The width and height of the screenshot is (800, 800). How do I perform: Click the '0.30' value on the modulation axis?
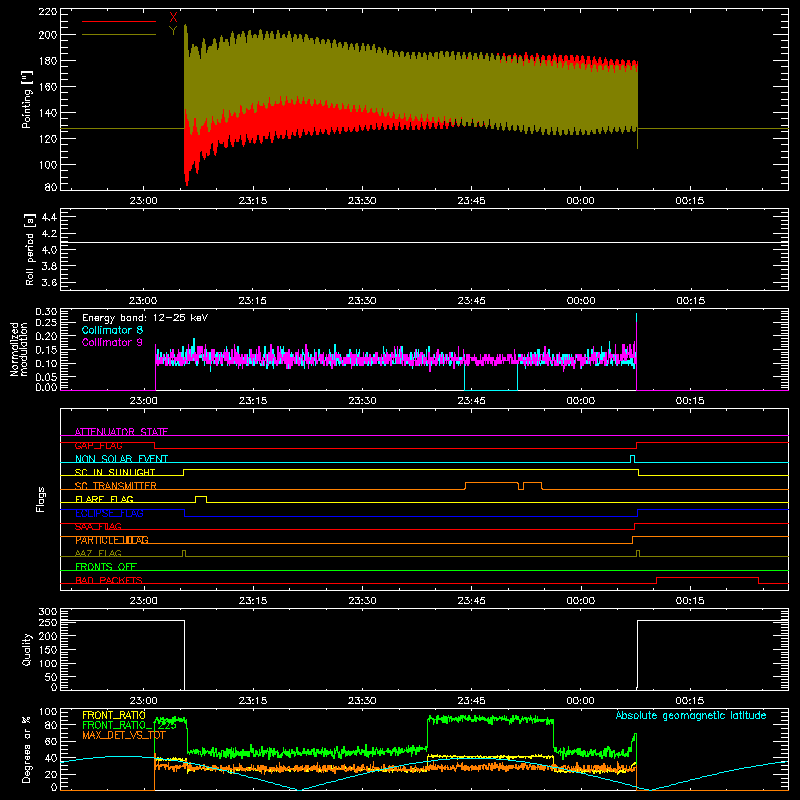click(46, 312)
